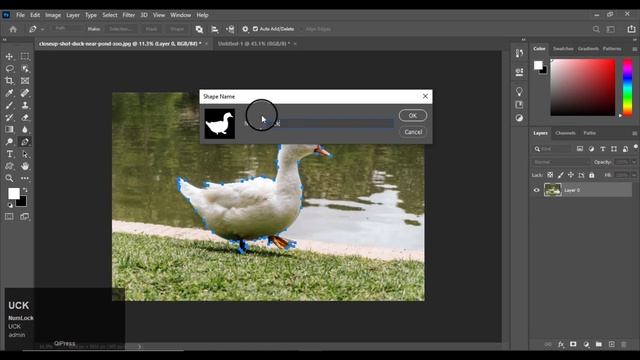Select the Path Selection tool
Image resolution: width=640 pixels, height=360 pixels.
(25, 154)
